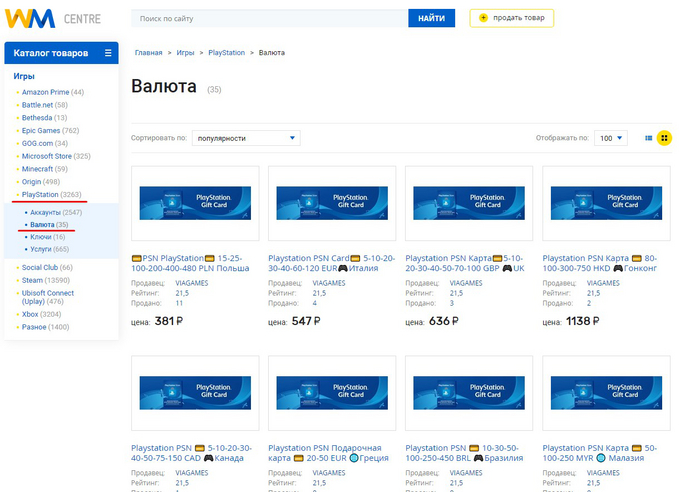
Task: Click the 1138 ₽ price
Action: 583,321
